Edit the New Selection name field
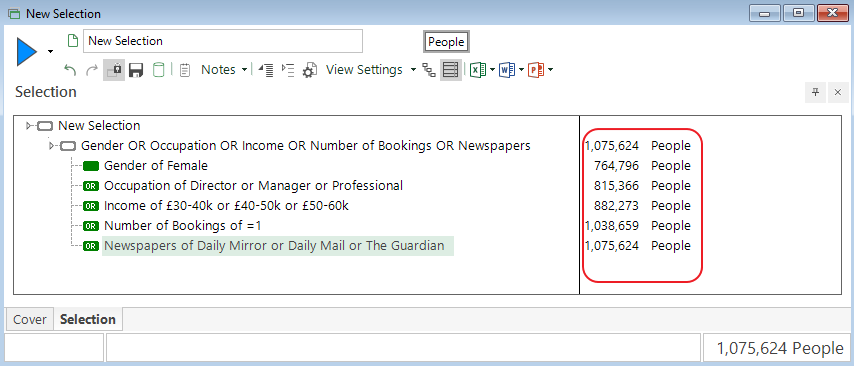854x366 pixels. [223, 41]
